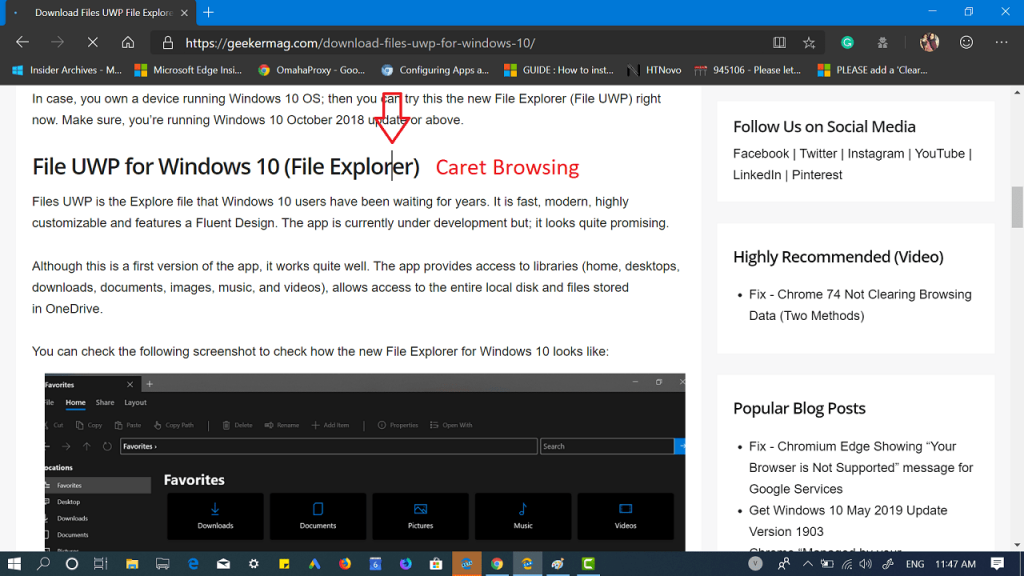1024x576 pixels.
Task: Open the Windows 10 May 2019 Update post
Action: 848,520
